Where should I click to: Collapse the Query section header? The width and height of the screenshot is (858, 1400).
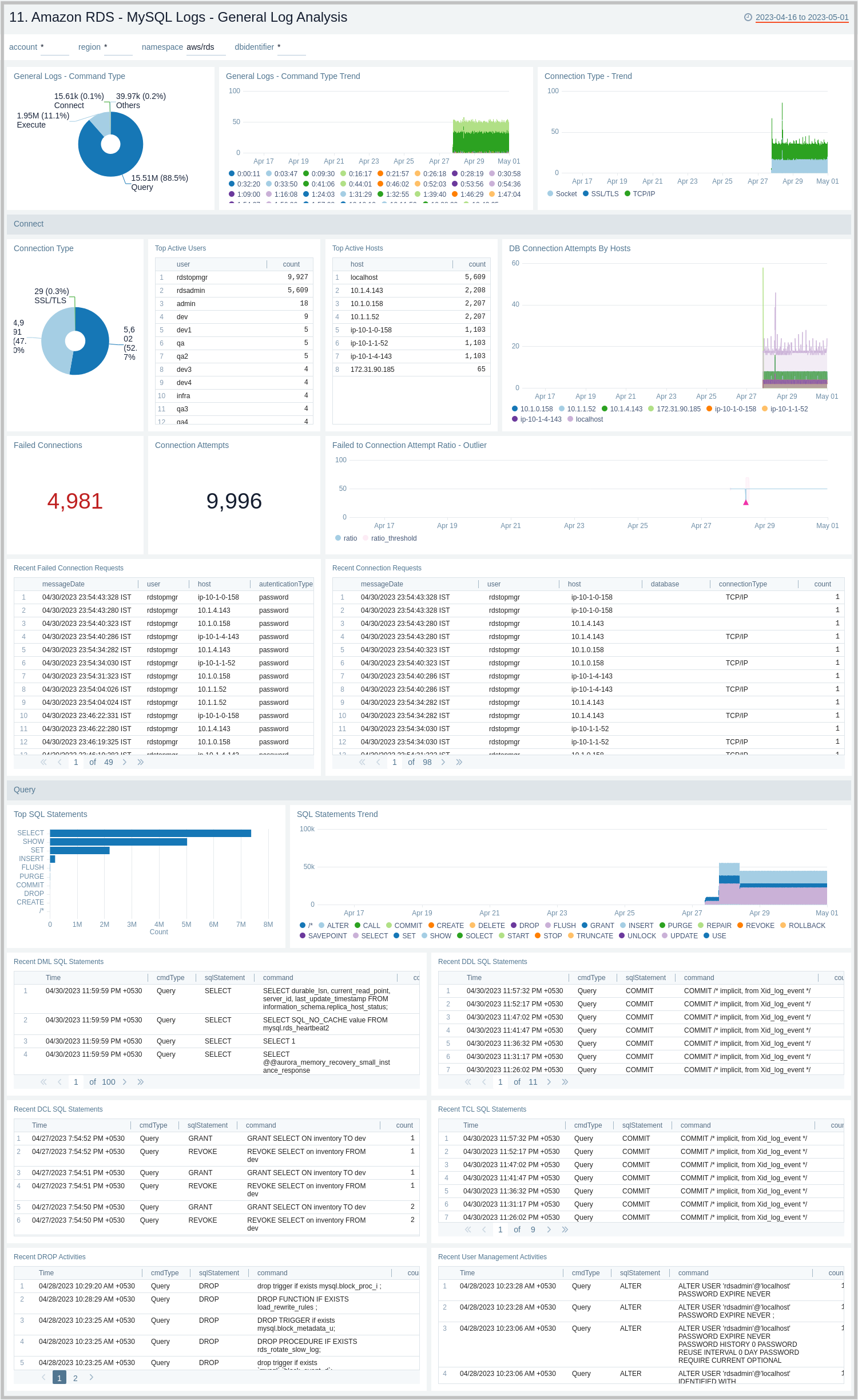click(25, 790)
